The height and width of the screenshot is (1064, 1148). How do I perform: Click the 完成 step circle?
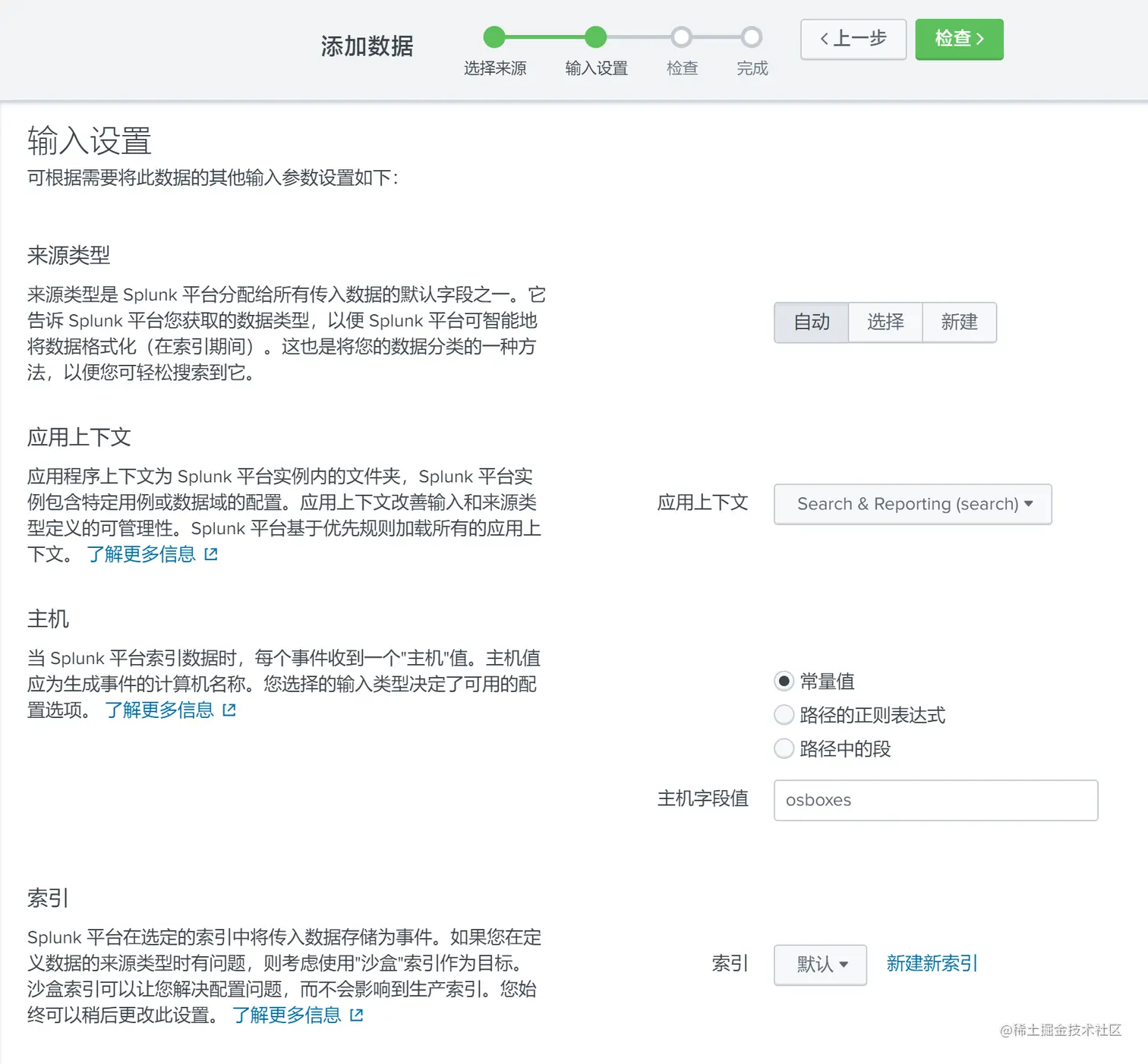pyautogui.click(x=752, y=36)
